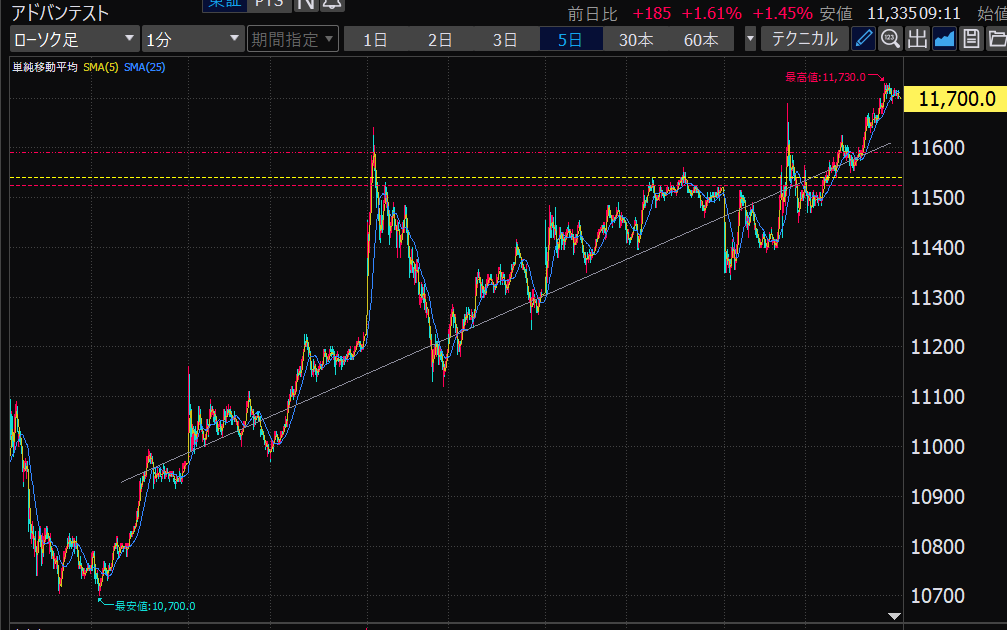This screenshot has height=630, width=1007.
Task: Click the 出 output icon
Action: pos(917,39)
